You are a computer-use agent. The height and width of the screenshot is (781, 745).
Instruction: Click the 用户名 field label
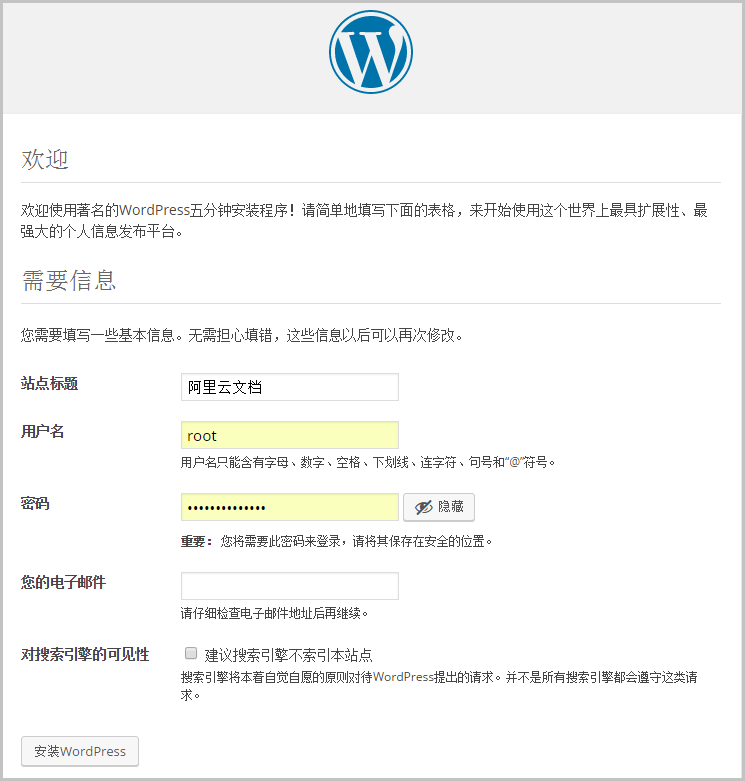click(42, 431)
